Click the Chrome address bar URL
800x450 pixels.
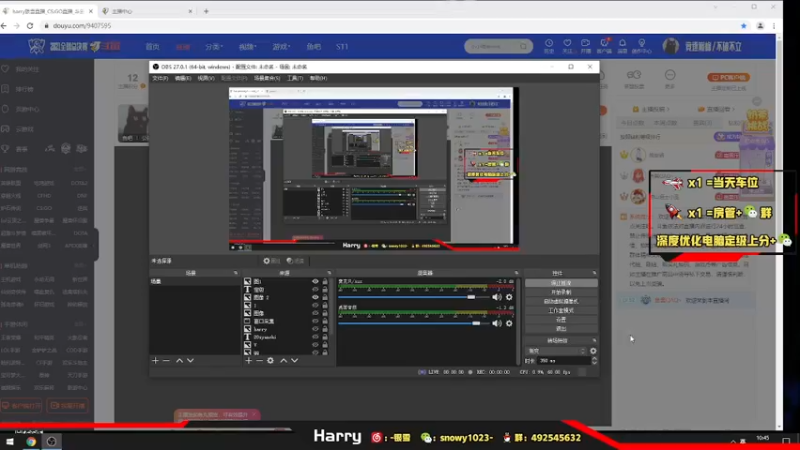[x=82, y=26]
